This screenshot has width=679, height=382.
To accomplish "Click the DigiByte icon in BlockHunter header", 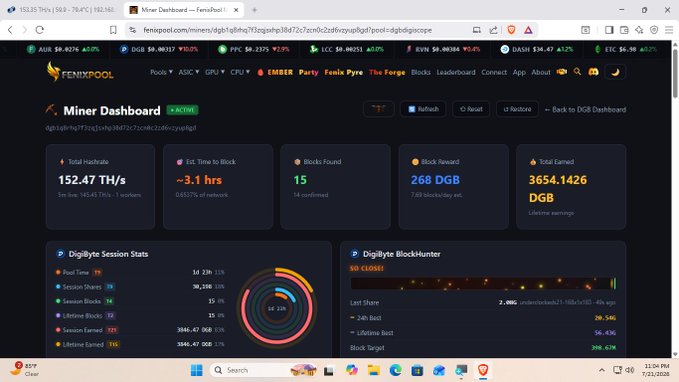I will click(355, 254).
